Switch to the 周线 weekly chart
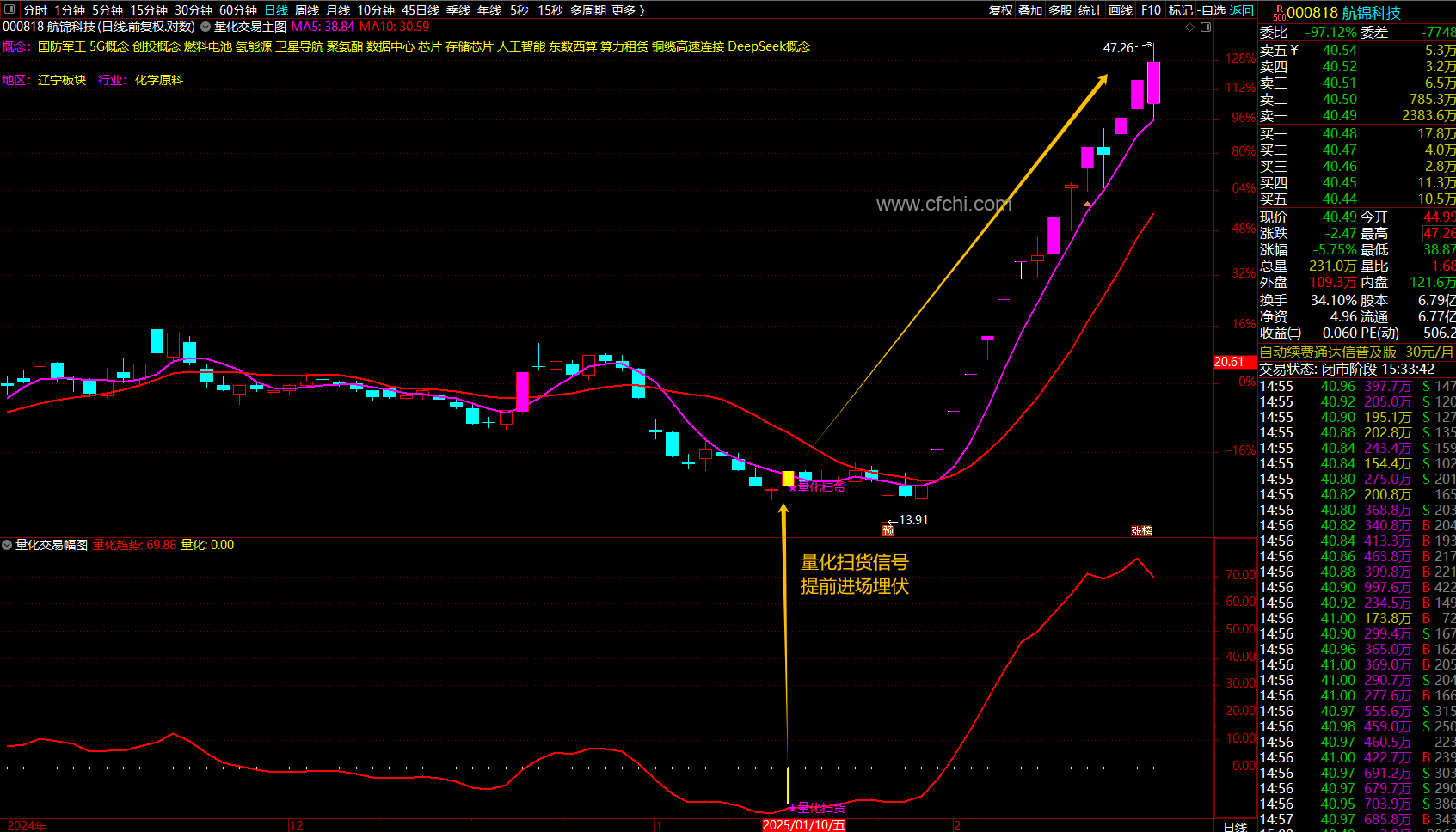 pyautogui.click(x=307, y=10)
